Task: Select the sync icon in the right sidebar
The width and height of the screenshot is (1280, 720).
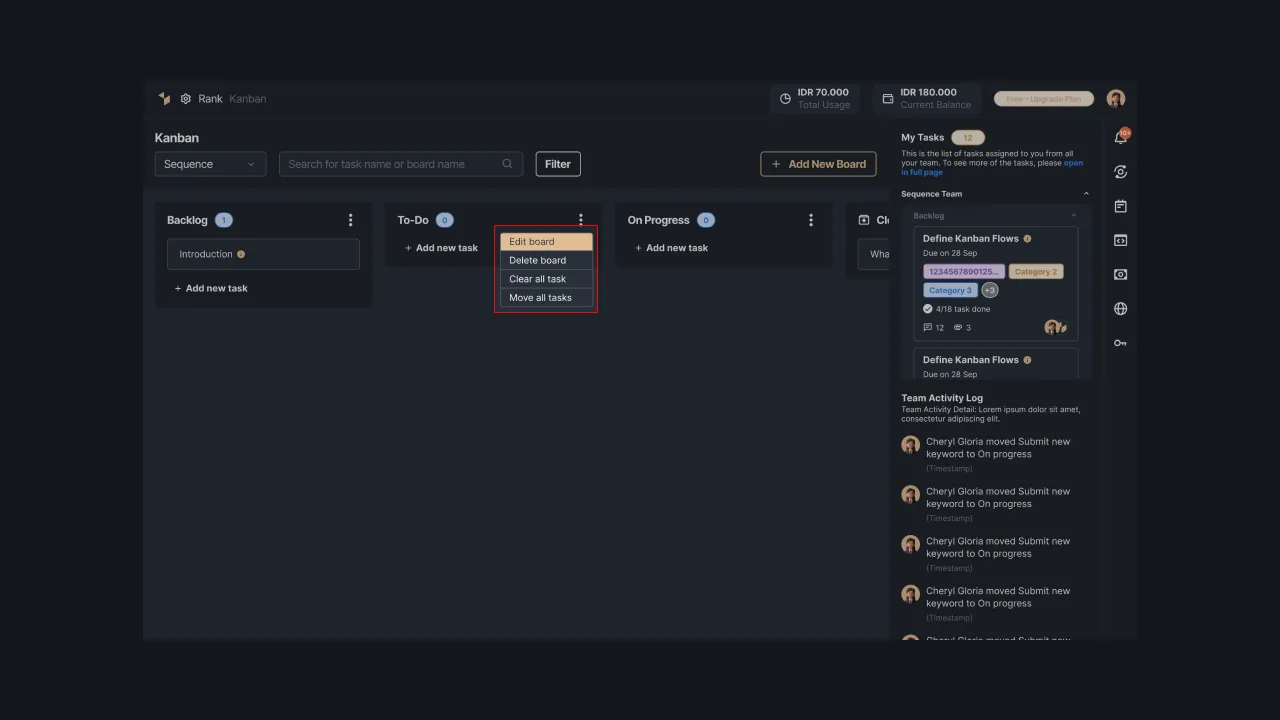Action: point(1120,171)
